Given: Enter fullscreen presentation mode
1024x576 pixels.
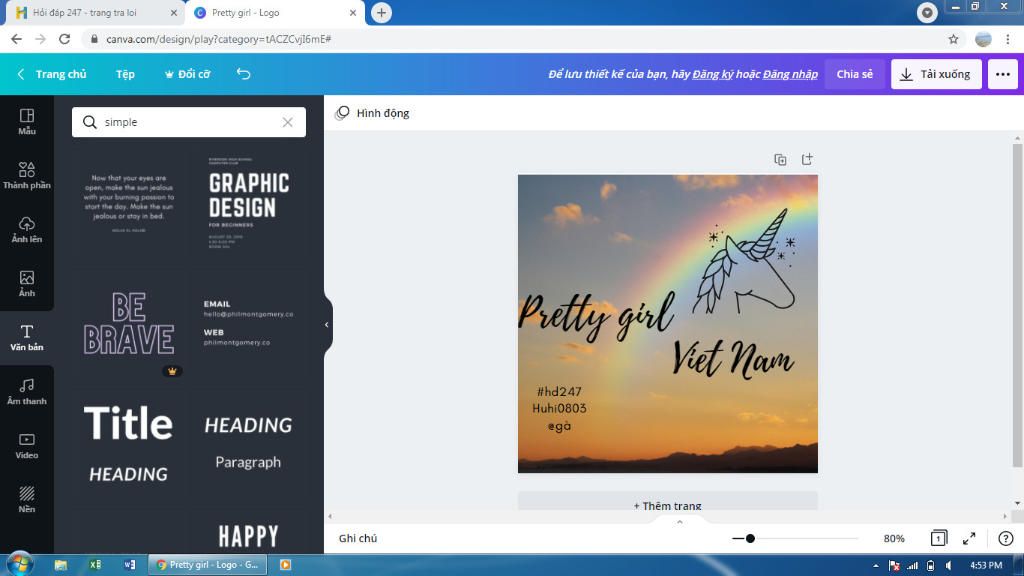Looking at the screenshot, I should pos(969,539).
